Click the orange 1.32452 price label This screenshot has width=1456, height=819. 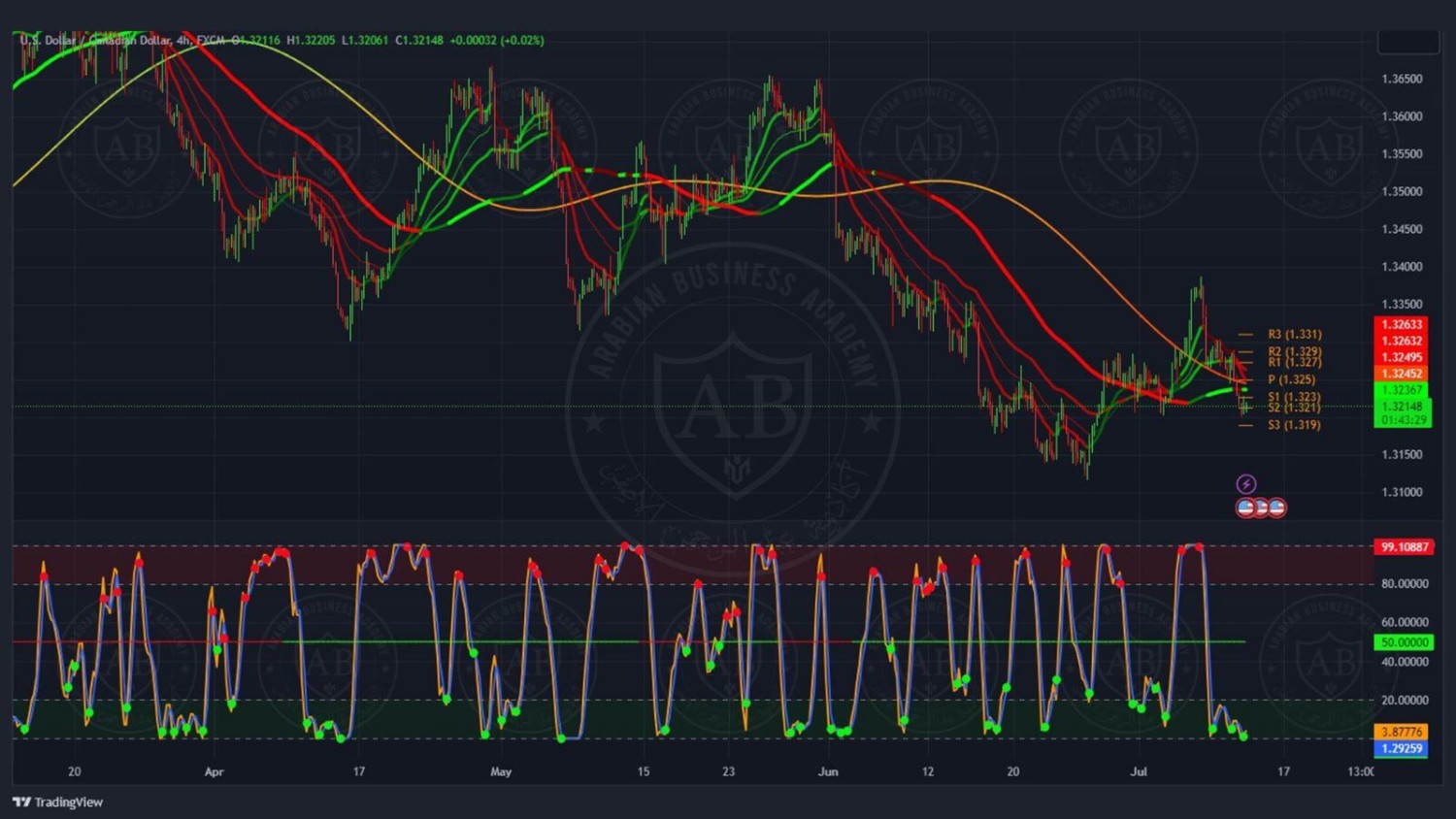1402,374
